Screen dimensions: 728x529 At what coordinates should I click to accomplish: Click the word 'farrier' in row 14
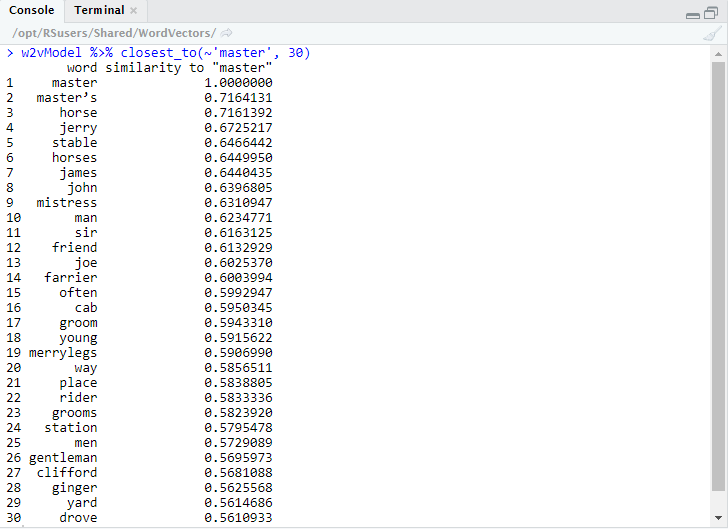click(71, 278)
